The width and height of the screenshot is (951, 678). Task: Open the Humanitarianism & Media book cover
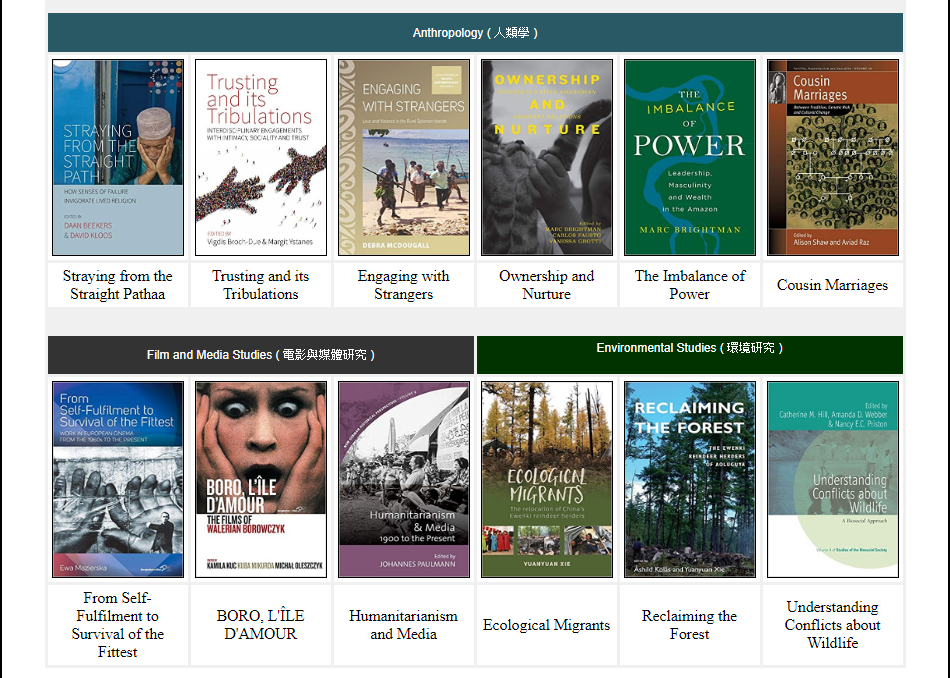(404, 480)
